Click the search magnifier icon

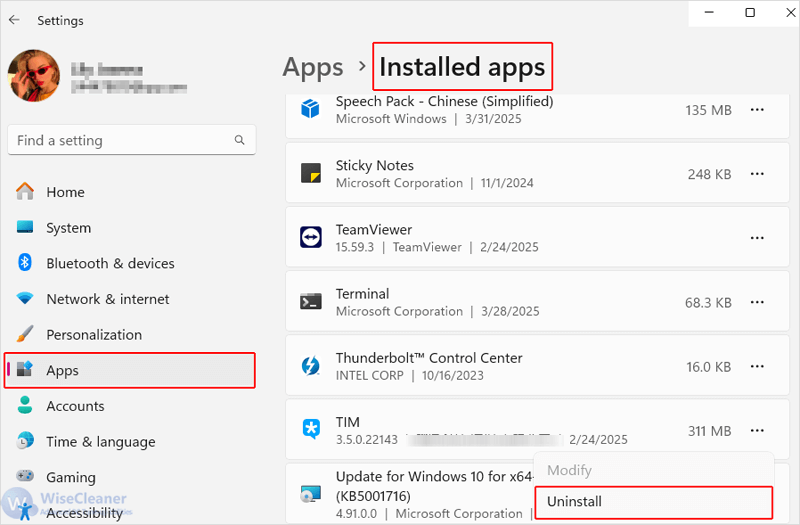click(x=239, y=140)
